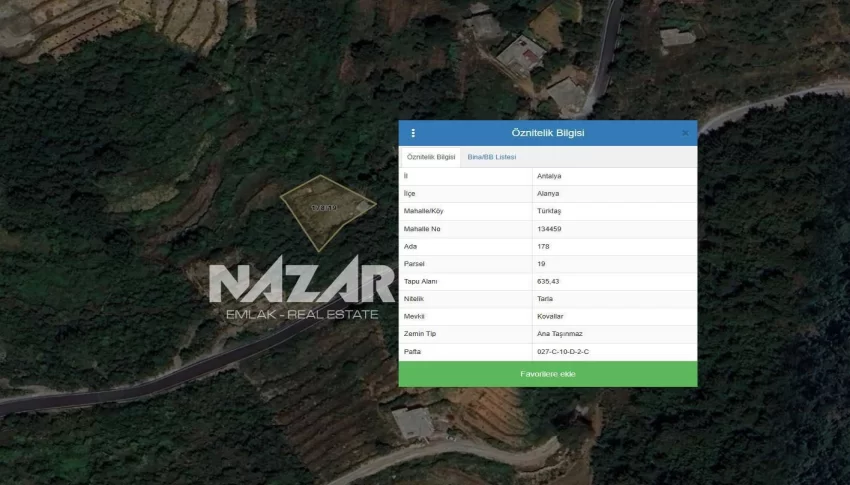Select the Pafta code 027-C-10-D-2-C
This screenshot has width=850, height=485.
coord(563,352)
